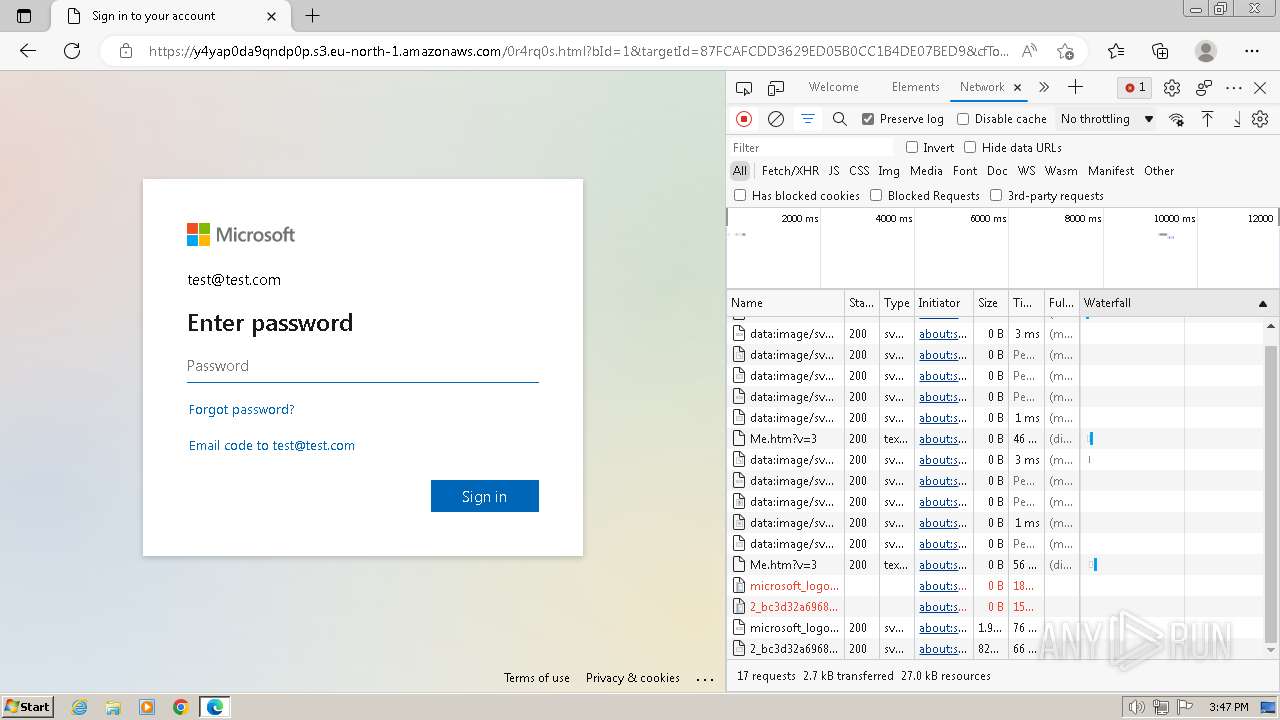Open the tab actions menu icon
Screen dimensions: 1280x720
click(x=24, y=16)
